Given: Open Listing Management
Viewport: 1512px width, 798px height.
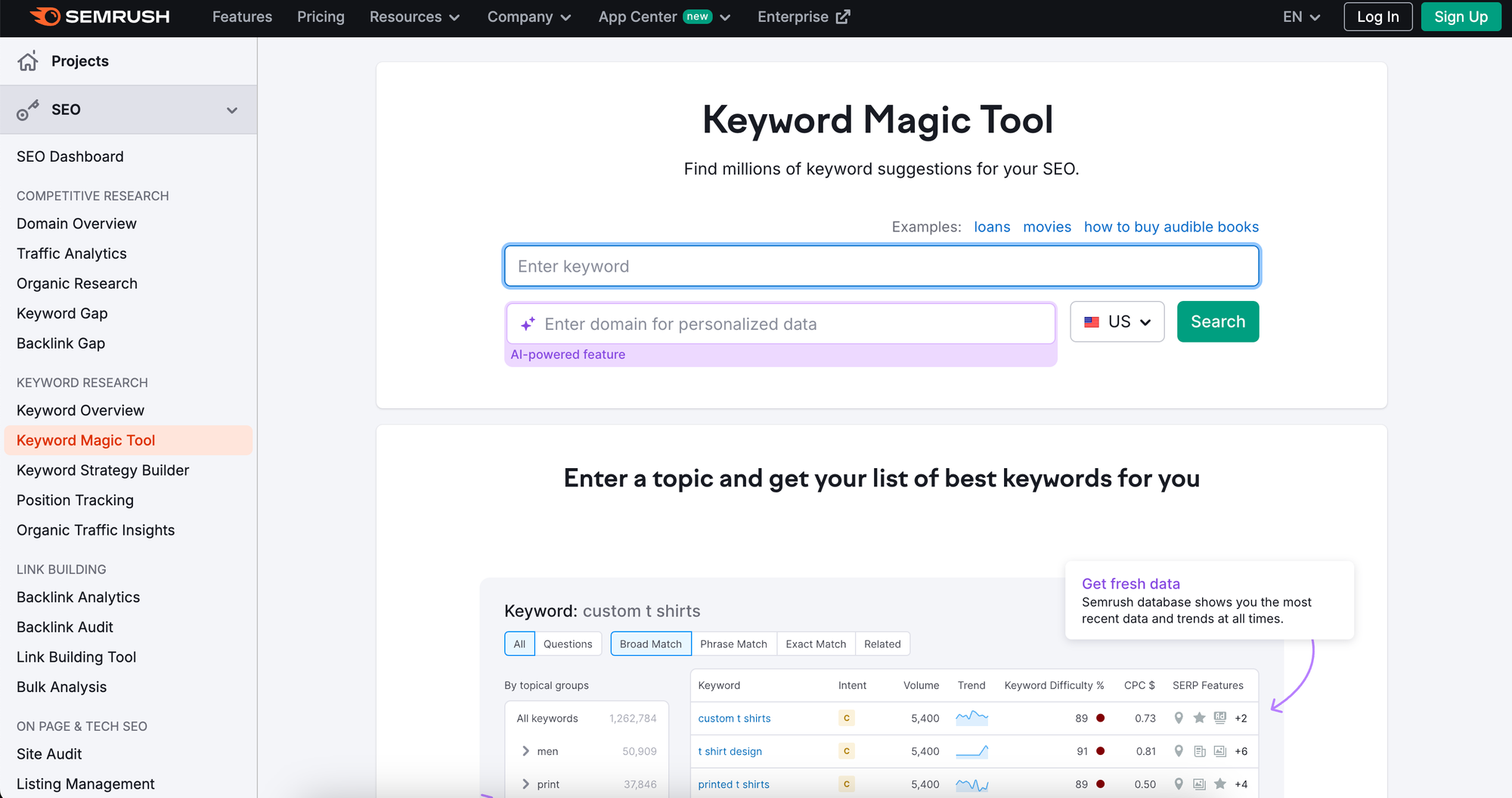Looking at the screenshot, I should [85, 784].
